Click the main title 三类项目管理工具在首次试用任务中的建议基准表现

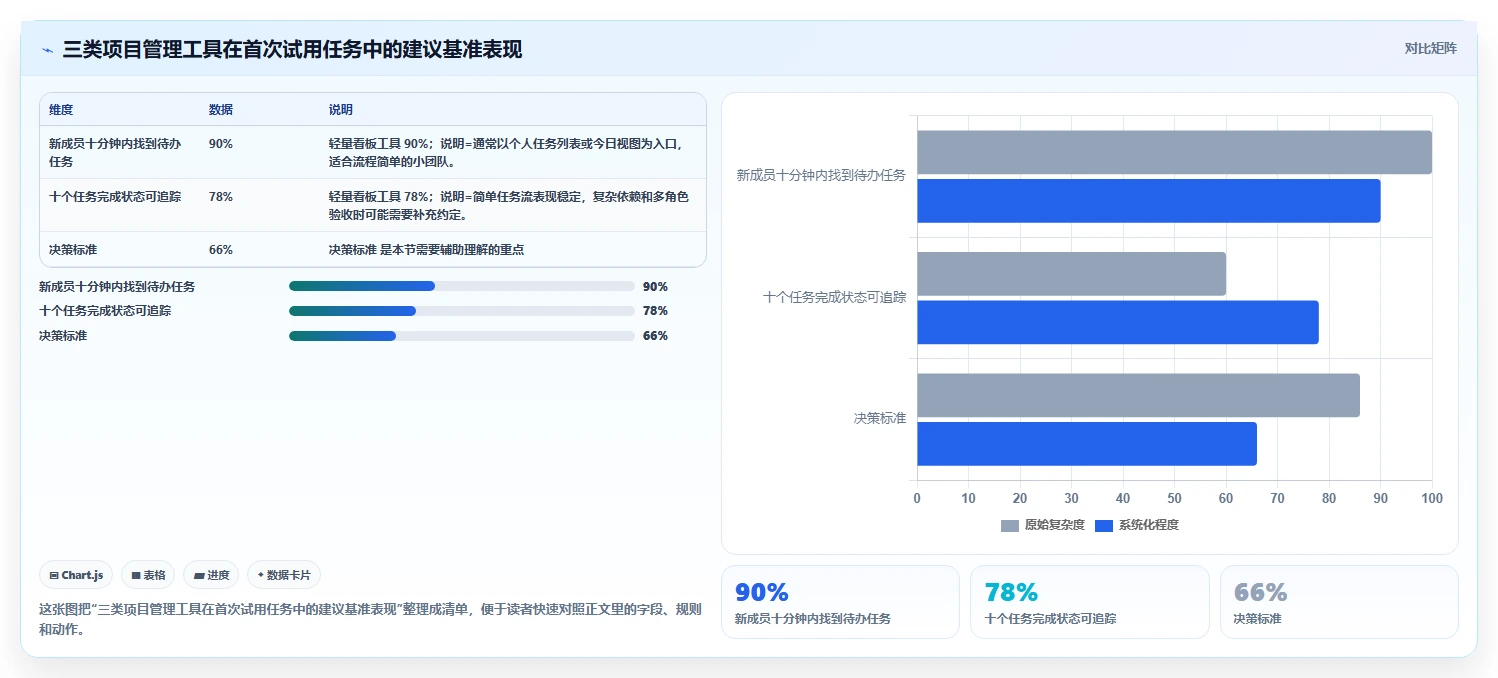pos(292,50)
